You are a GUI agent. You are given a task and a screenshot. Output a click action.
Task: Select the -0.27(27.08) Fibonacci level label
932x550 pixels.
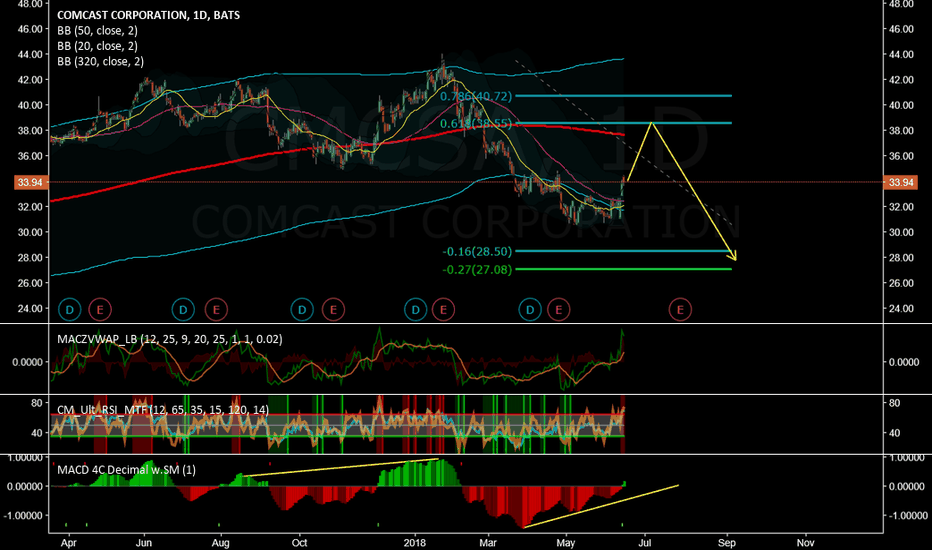(x=477, y=269)
